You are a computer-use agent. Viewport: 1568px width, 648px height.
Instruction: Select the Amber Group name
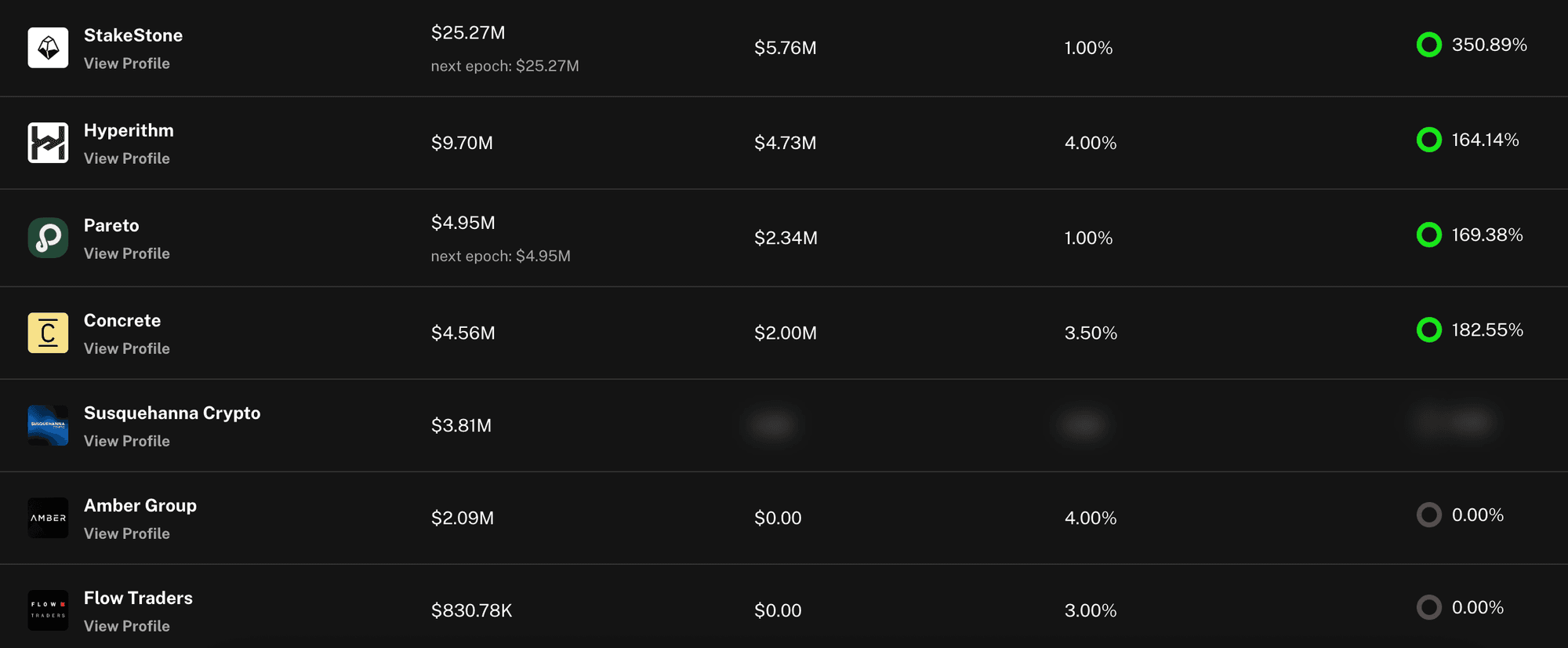(140, 506)
